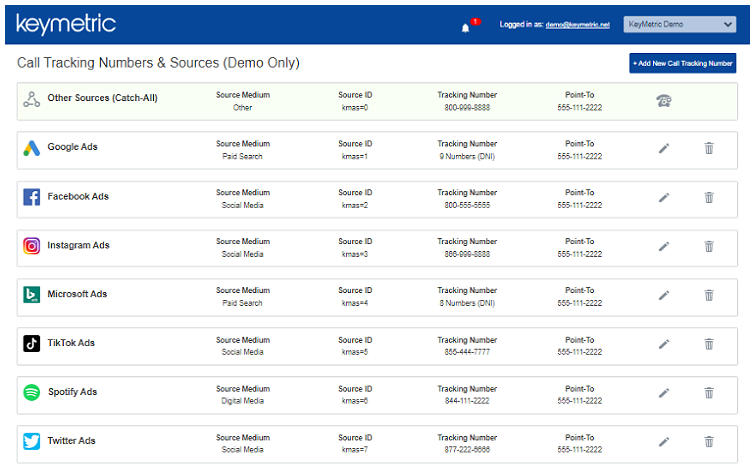Select the Other Sources (Catch-All) name
Screen dimensions: 755x473
pyautogui.click(x=102, y=98)
